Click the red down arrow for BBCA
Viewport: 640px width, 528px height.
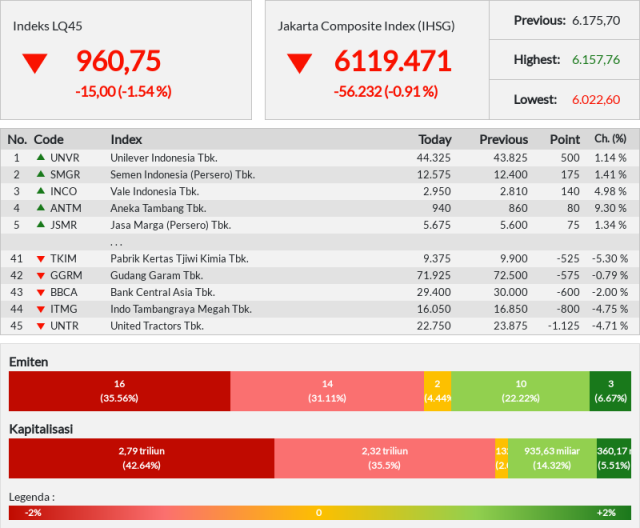pos(41,293)
